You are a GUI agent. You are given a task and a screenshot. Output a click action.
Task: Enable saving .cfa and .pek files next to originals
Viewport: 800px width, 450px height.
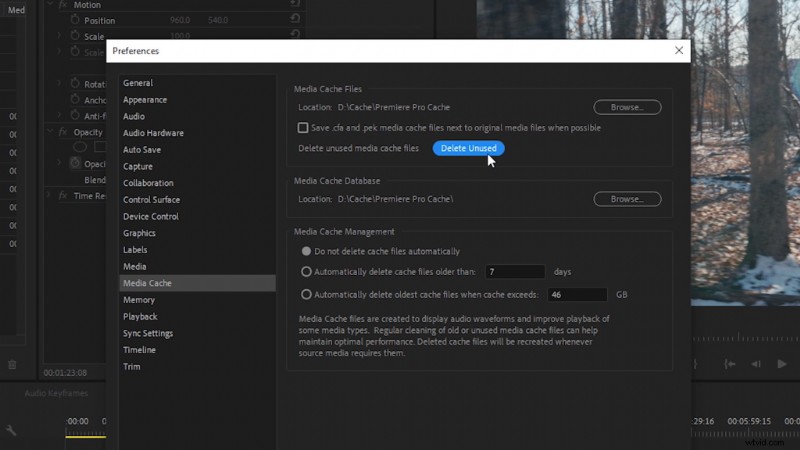tap(303, 128)
